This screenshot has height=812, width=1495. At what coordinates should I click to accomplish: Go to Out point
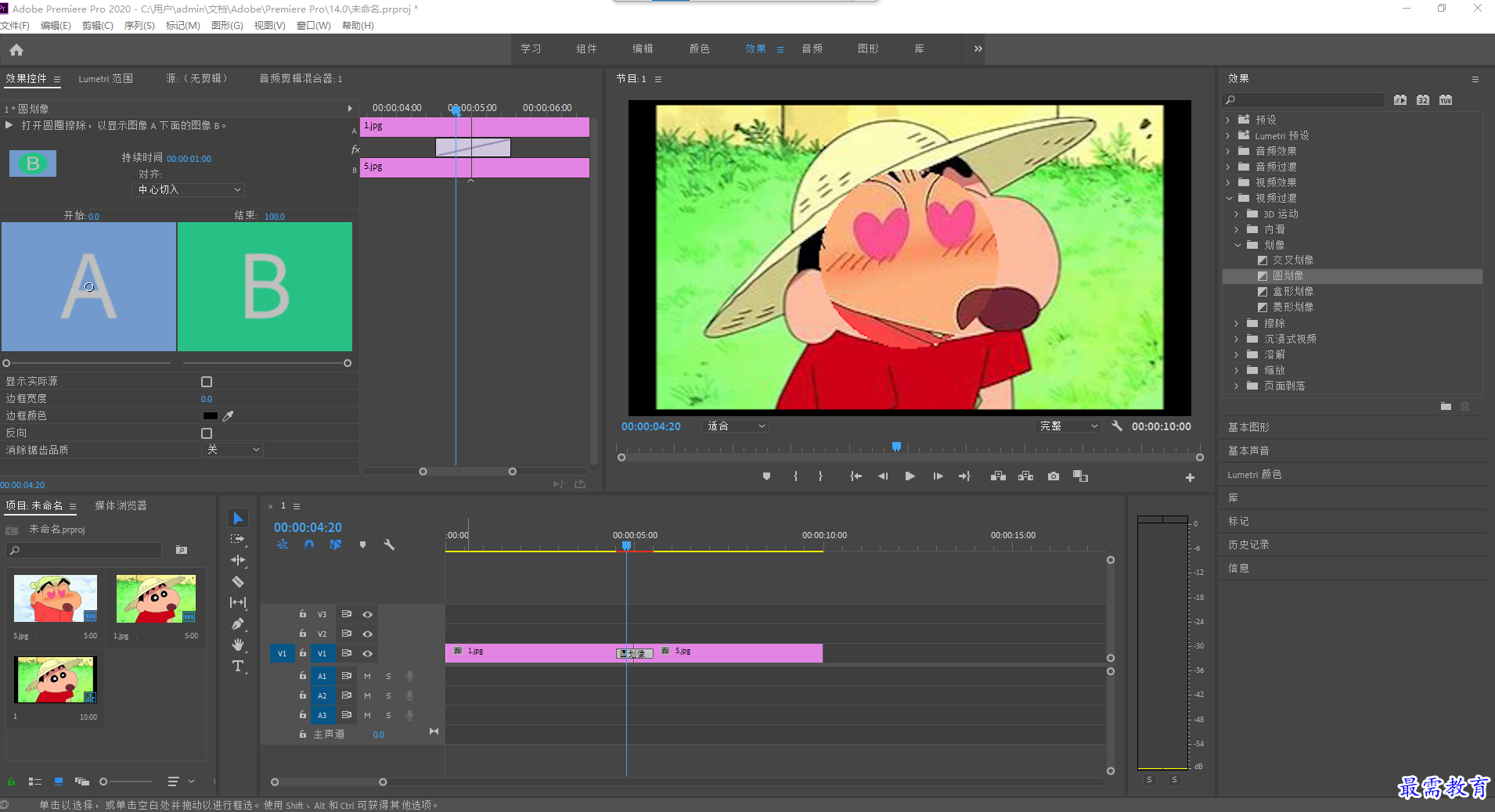coord(964,476)
